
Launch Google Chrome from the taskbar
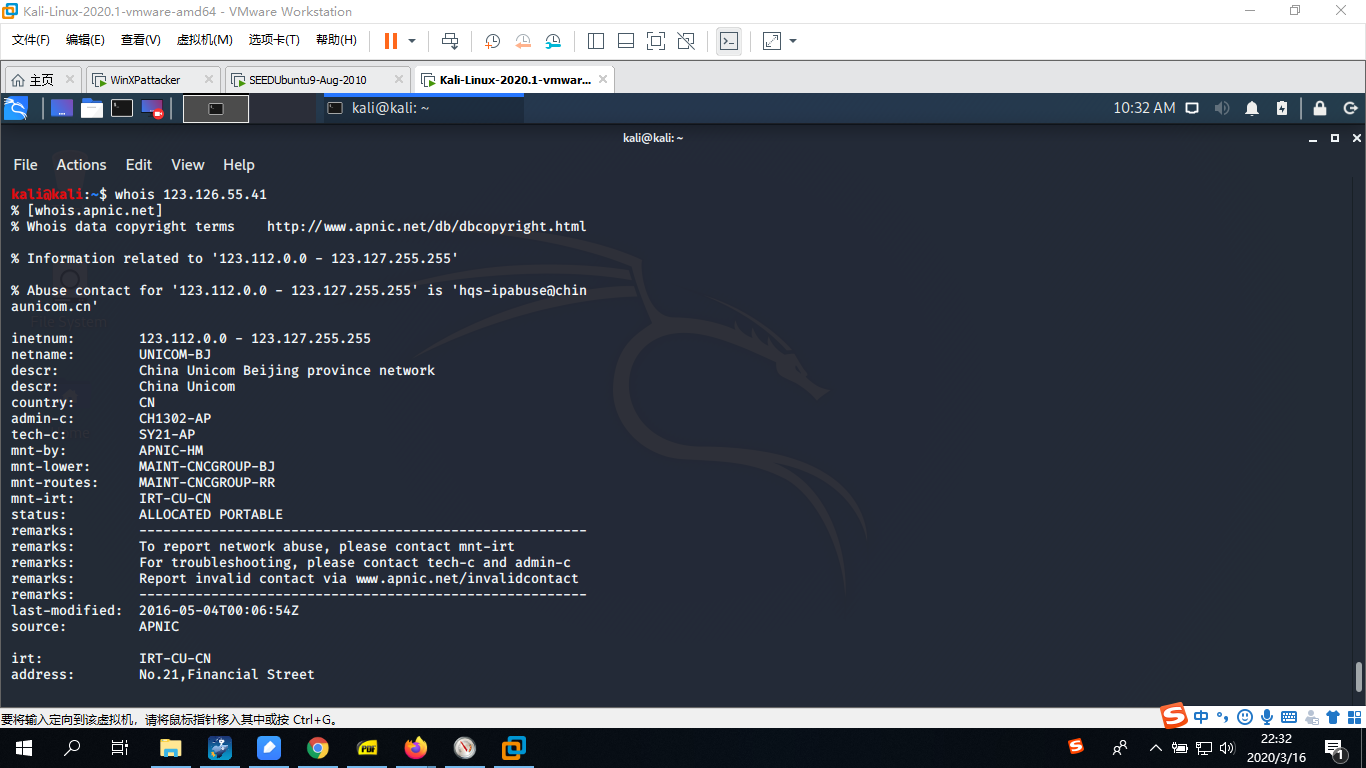[x=318, y=747]
